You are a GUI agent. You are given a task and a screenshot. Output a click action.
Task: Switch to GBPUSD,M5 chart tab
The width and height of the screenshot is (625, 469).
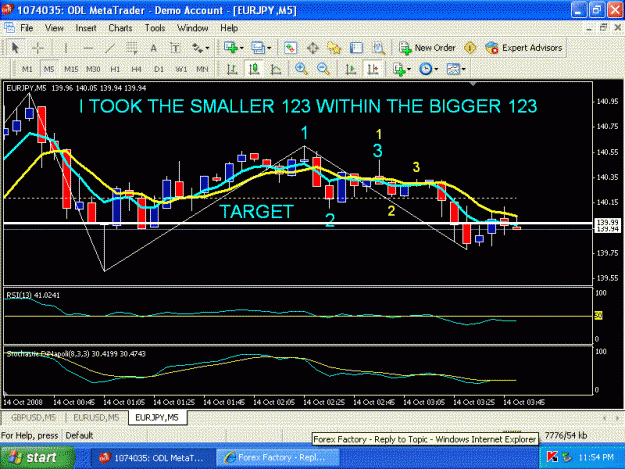33,418
